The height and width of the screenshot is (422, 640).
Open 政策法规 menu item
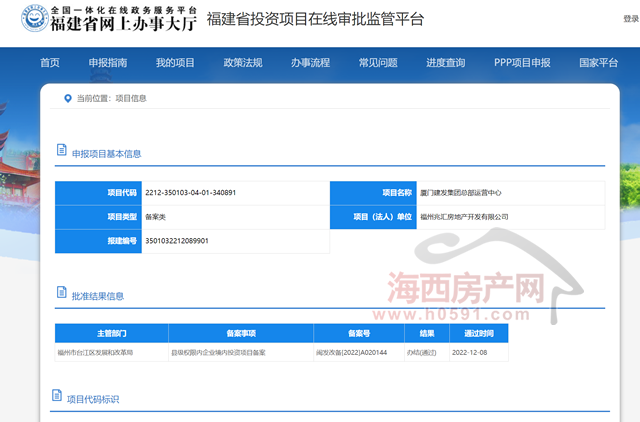click(x=243, y=62)
